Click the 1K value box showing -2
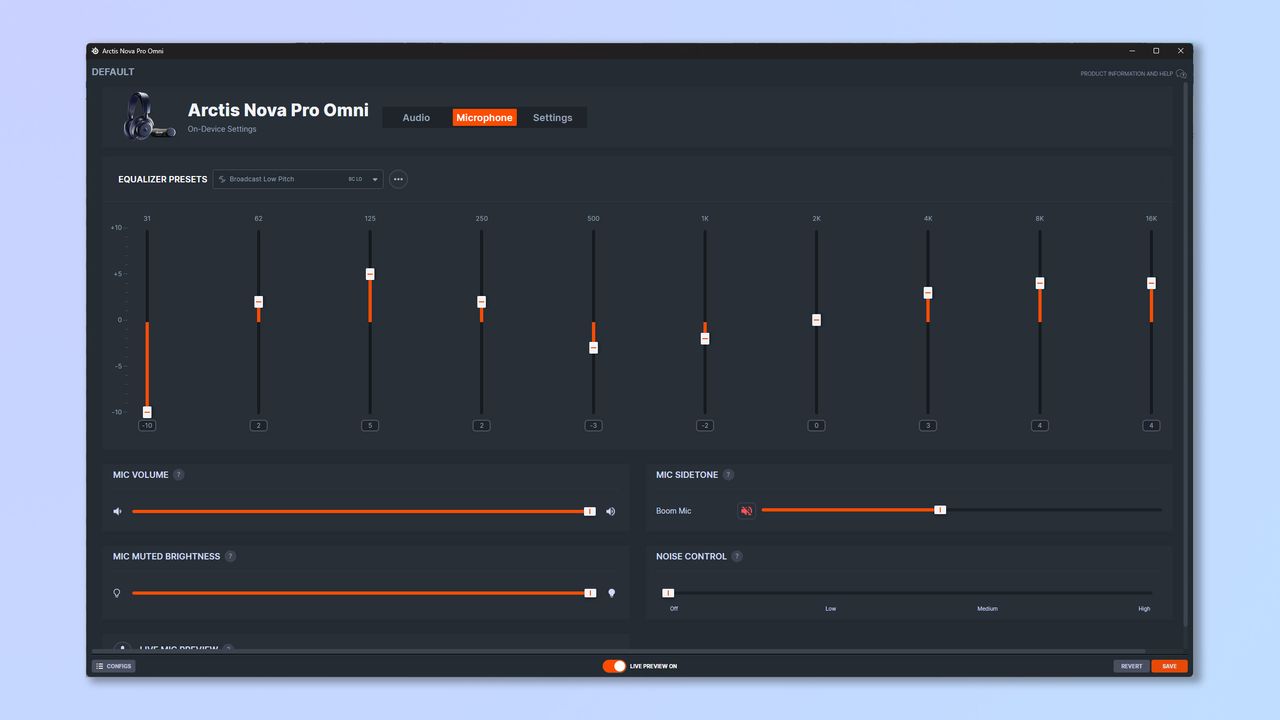Image resolution: width=1280 pixels, height=720 pixels. (x=705, y=426)
